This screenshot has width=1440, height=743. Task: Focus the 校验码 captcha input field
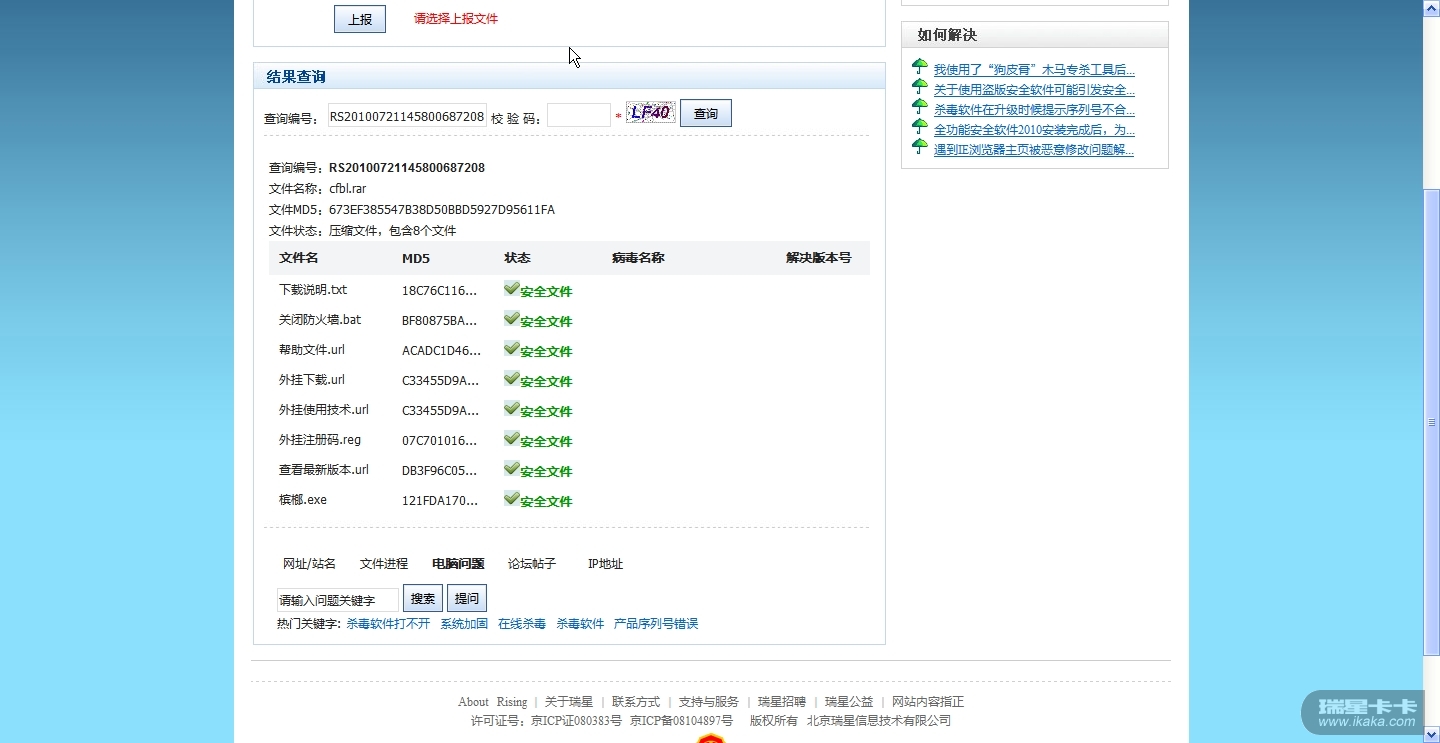coord(578,116)
